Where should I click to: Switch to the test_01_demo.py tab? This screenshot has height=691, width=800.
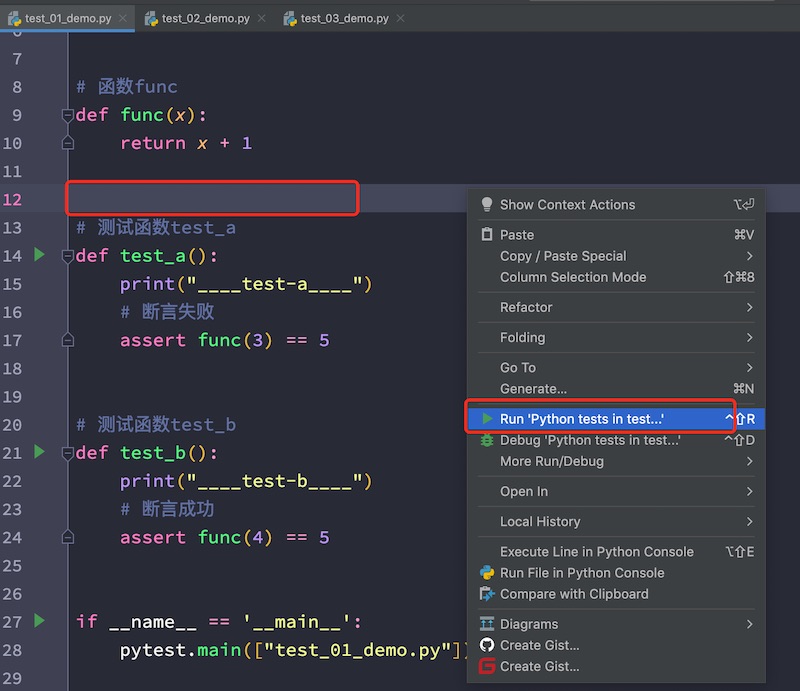pos(67,18)
